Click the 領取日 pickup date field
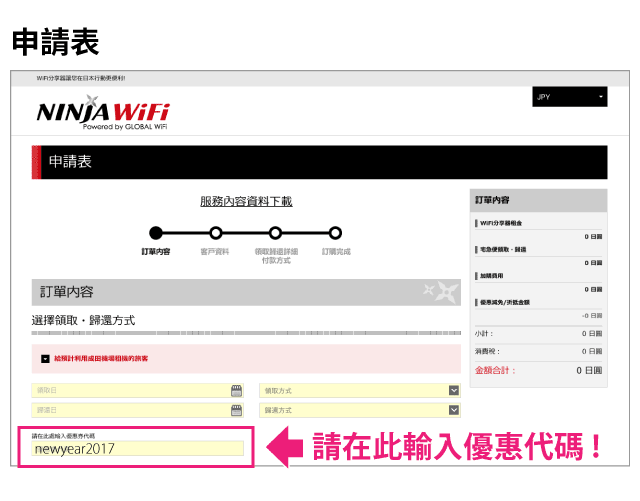The image size is (640, 501). 137,390
